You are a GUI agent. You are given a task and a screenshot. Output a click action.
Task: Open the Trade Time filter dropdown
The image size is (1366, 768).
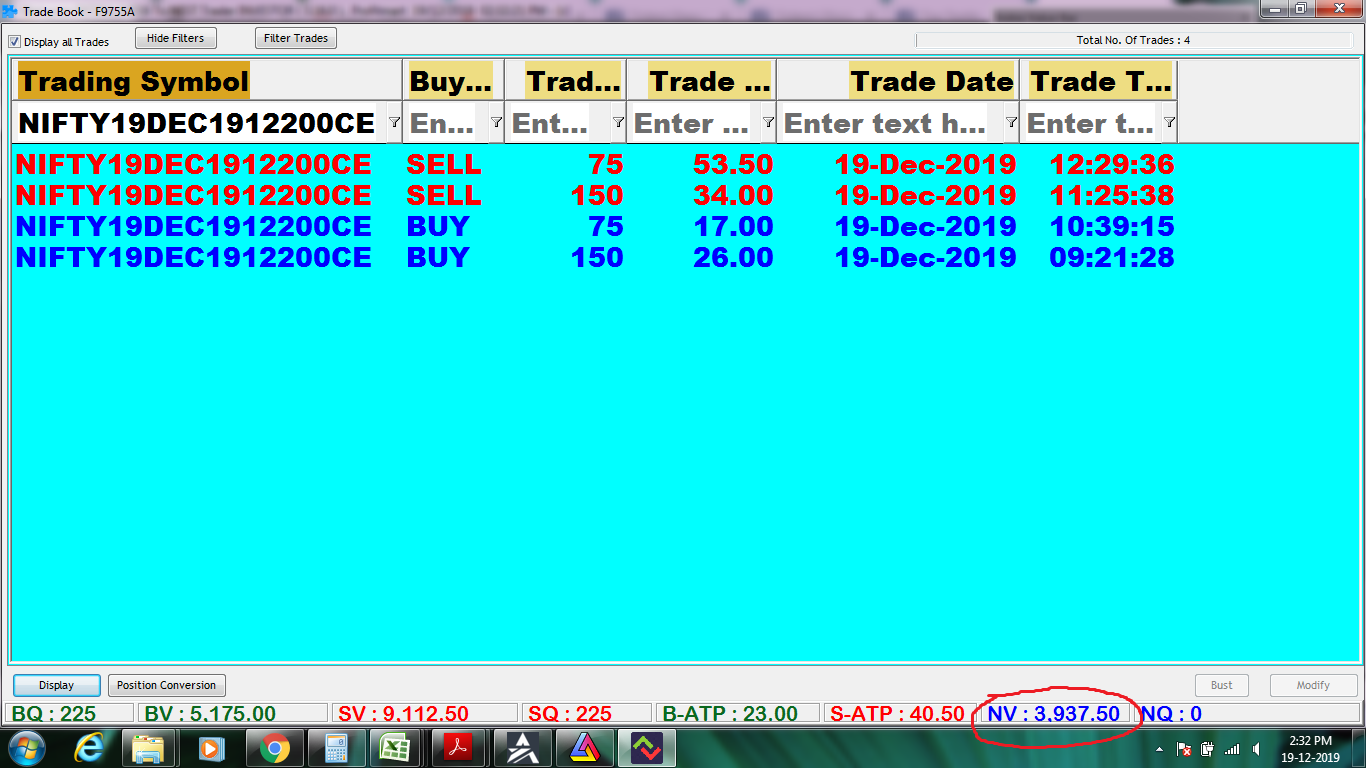(1169, 122)
